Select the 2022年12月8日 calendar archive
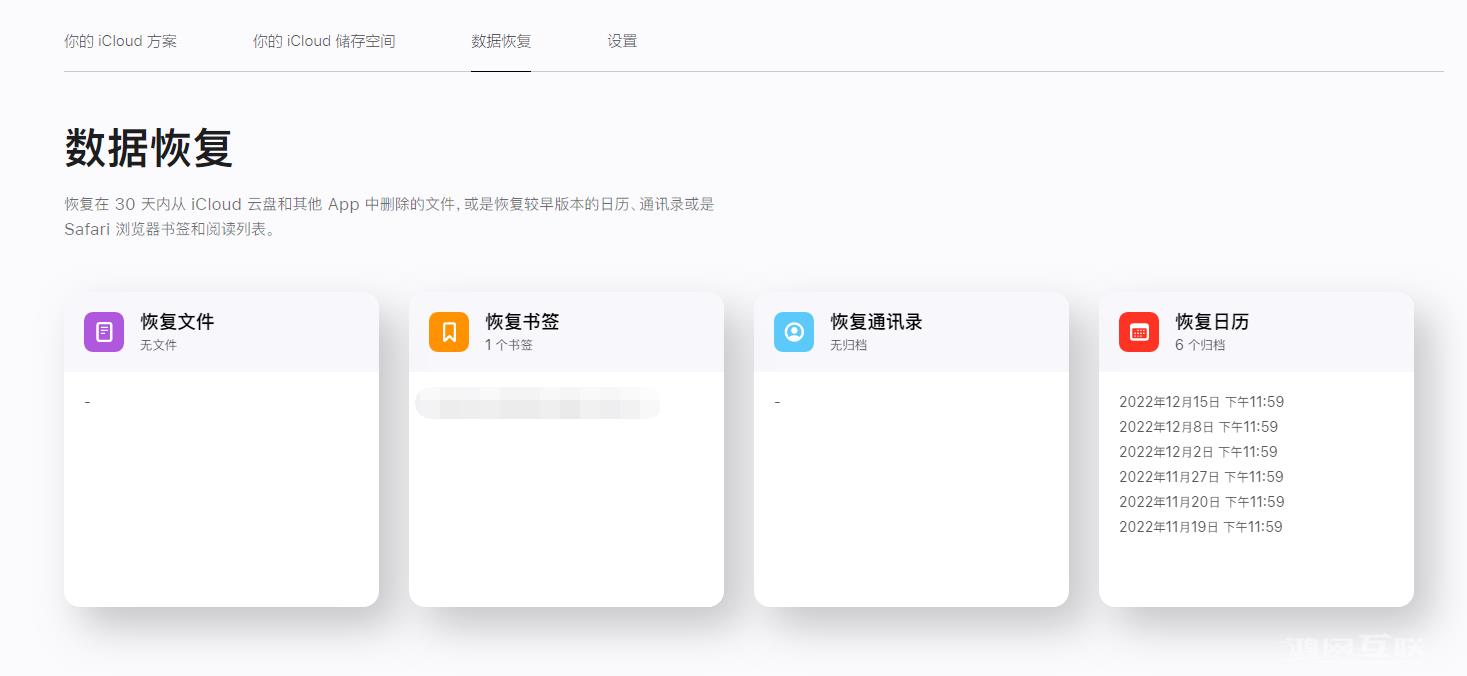1467x676 pixels. point(1197,426)
